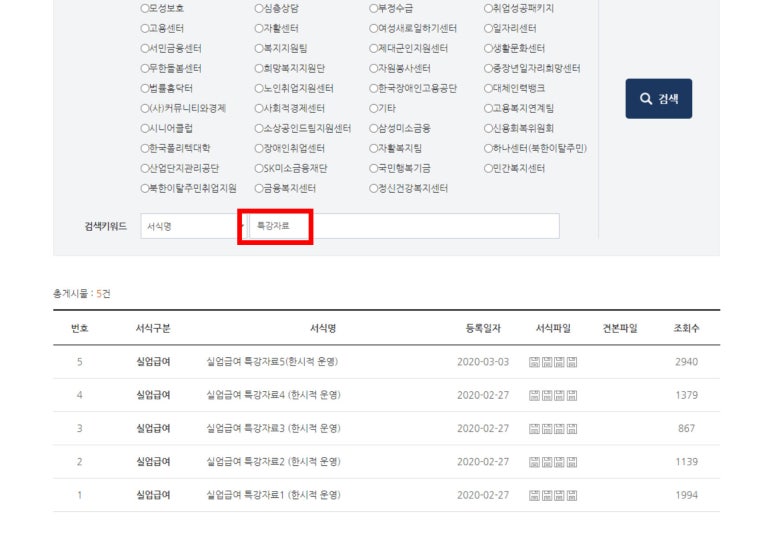Download third file icon for 특강자료4 row
The image size is (773, 535).
coord(559,395)
